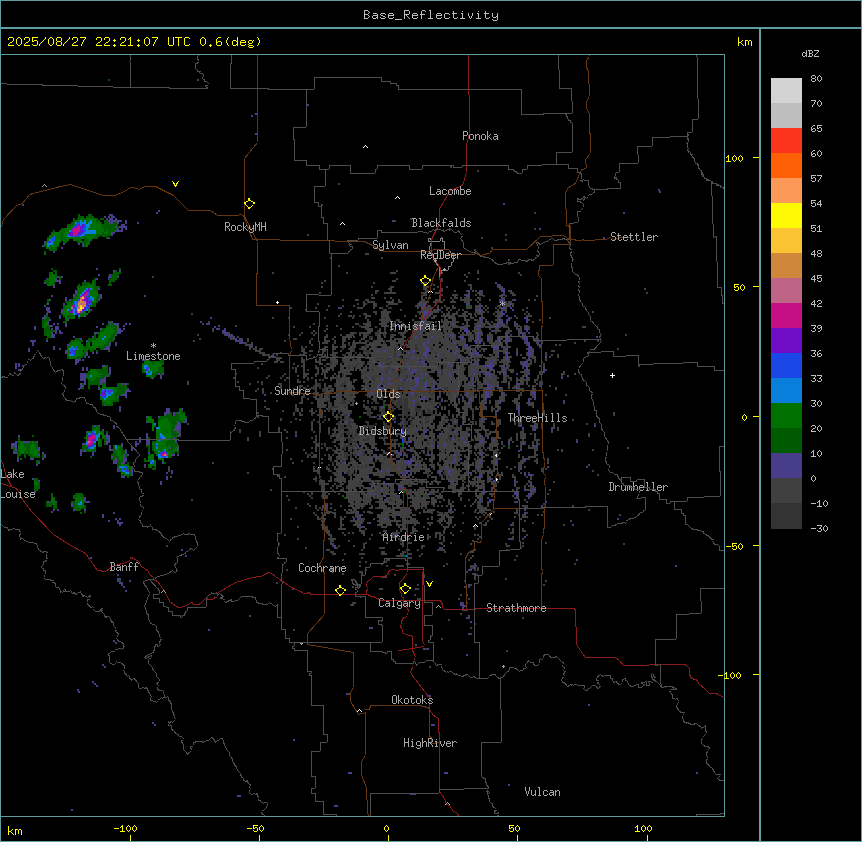Click the HighRiver label
Viewport: 862px width, 842px height.
point(430,743)
